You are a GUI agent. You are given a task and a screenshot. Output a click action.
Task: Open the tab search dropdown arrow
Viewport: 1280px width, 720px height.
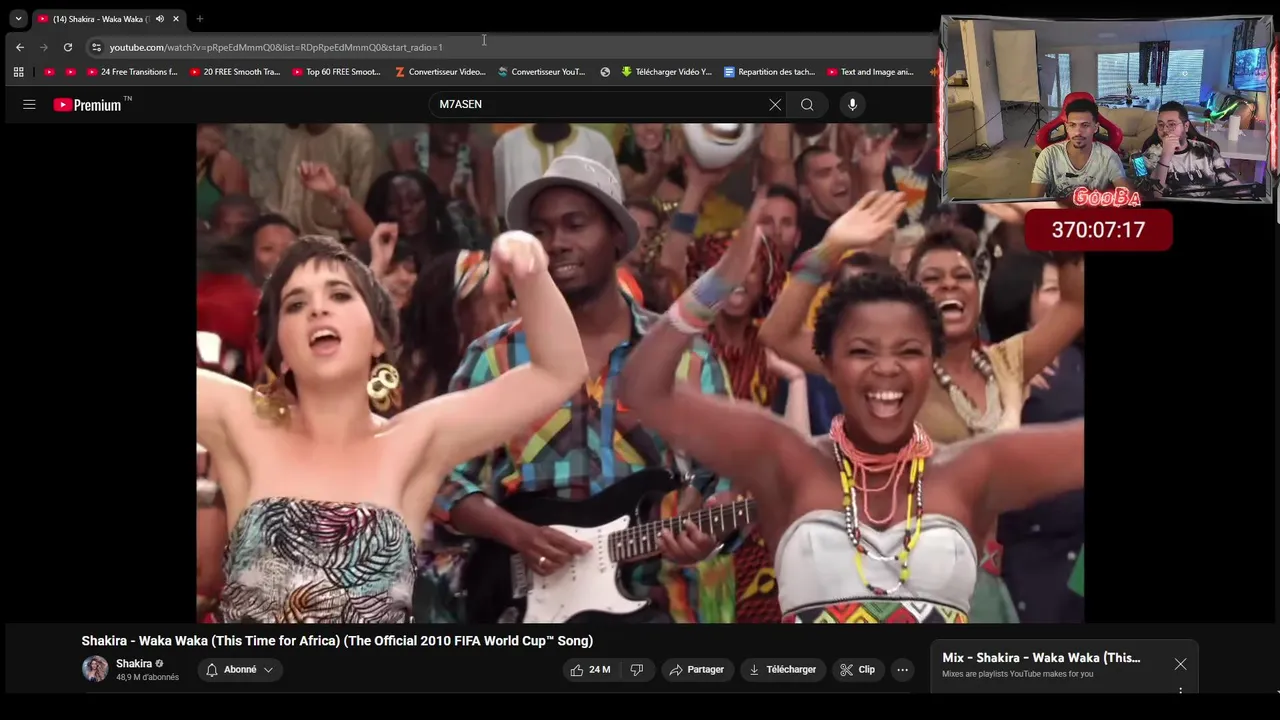point(18,18)
